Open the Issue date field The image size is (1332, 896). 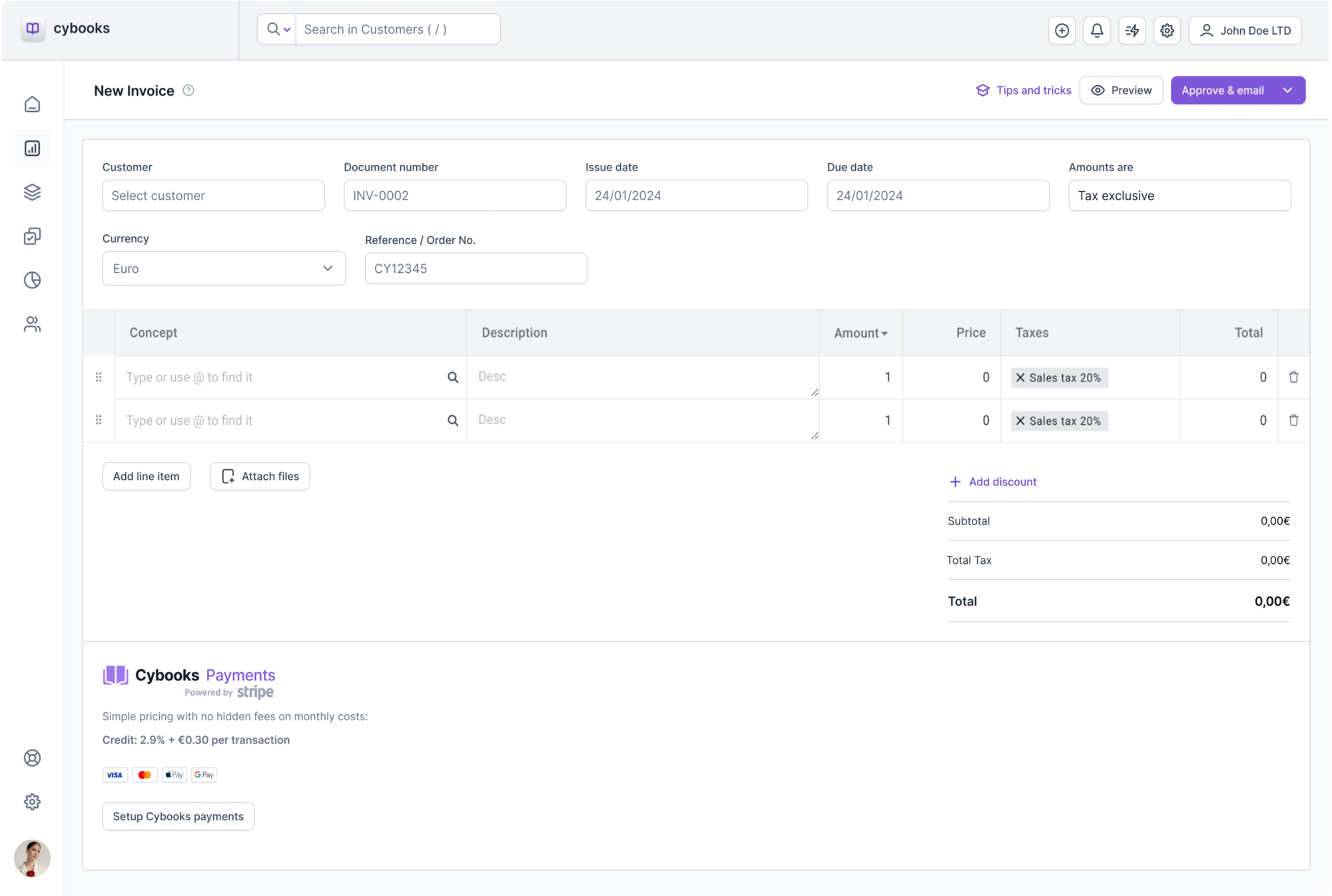[697, 196]
